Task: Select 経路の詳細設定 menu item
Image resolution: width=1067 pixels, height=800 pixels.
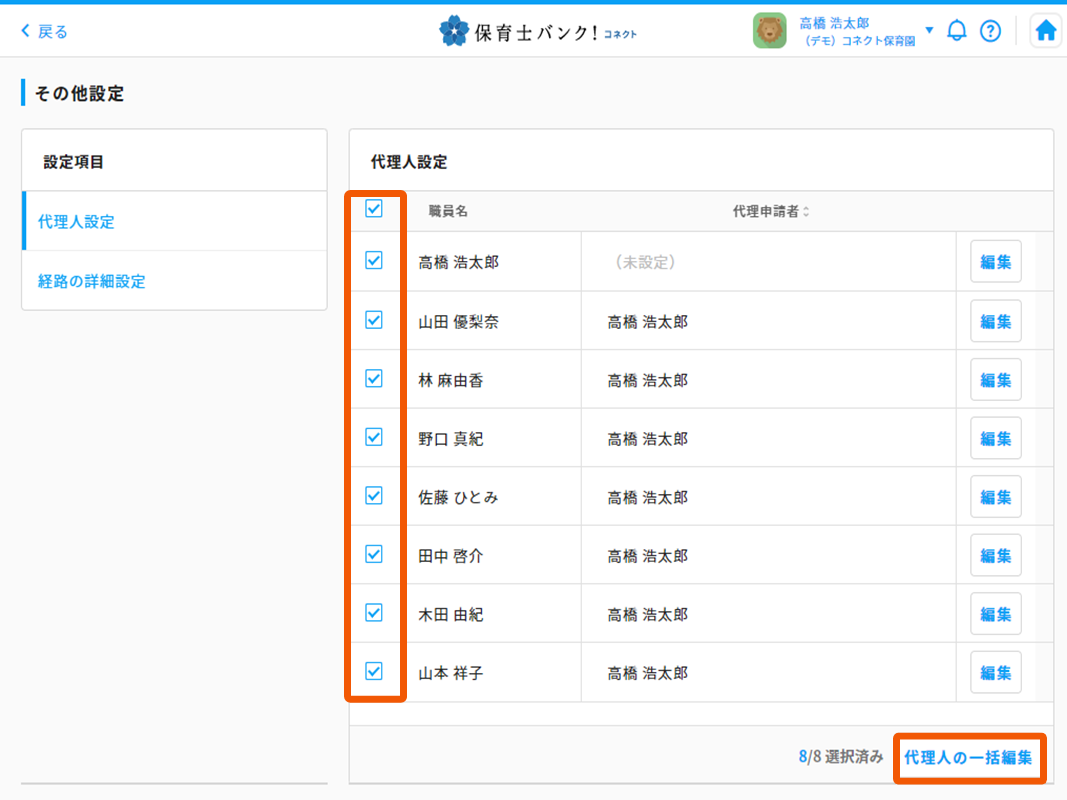Action: point(92,281)
